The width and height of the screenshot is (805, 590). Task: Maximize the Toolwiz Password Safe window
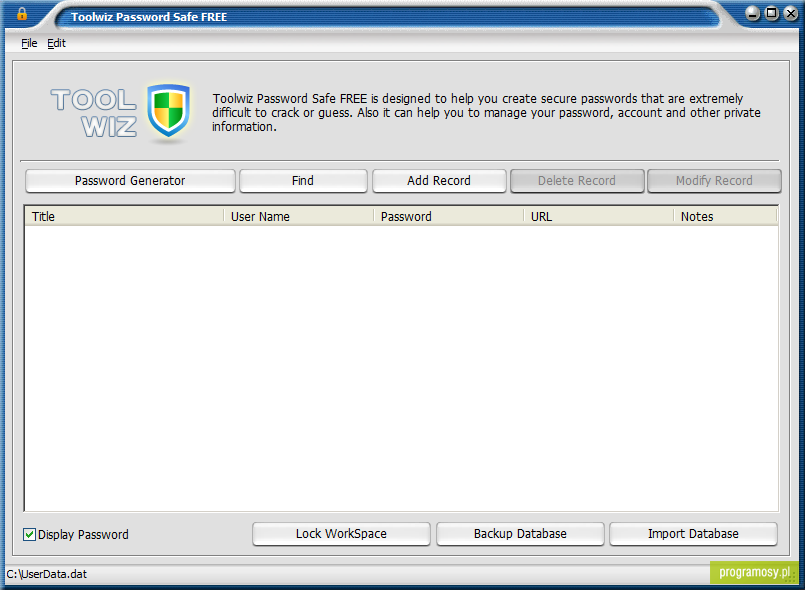(x=772, y=14)
